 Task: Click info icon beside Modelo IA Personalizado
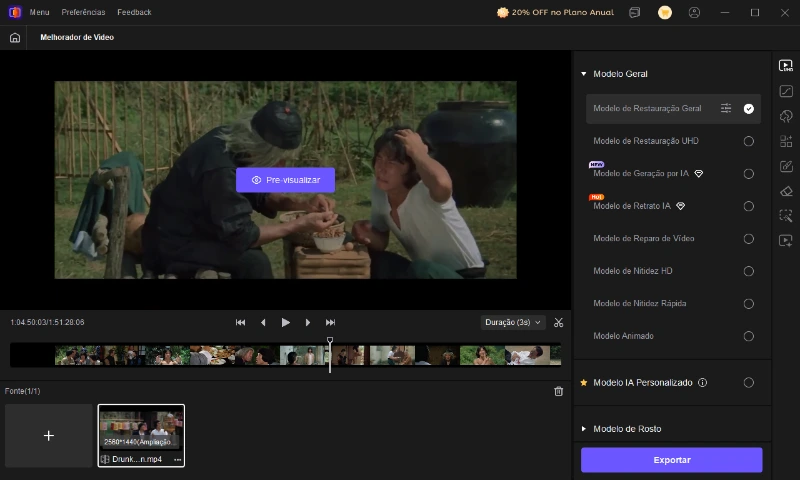pyautogui.click(x=703, y=383)
